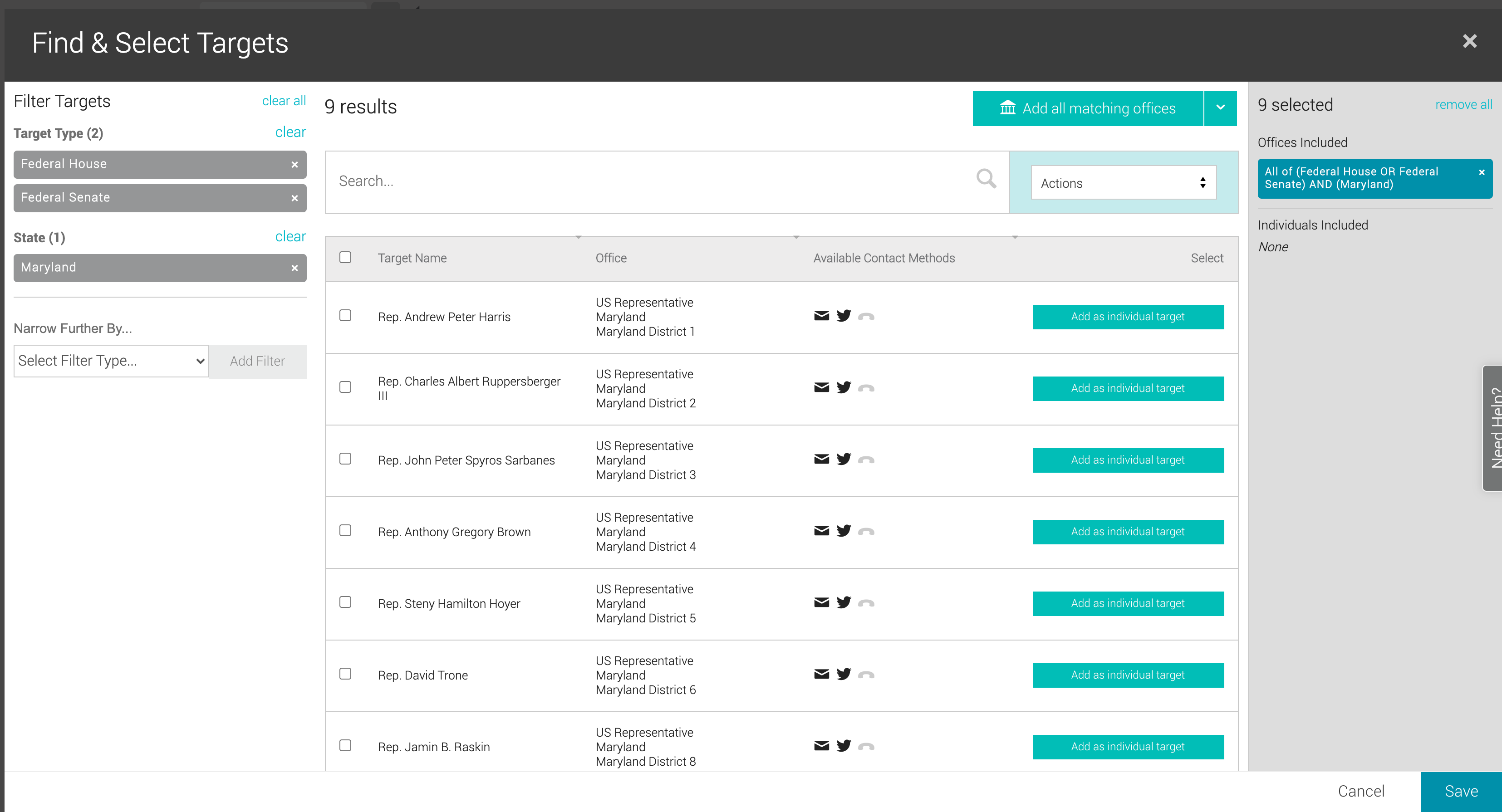This screenshot has height=812, width=1502.
Task: Clear the Target Type filters
Action: 290,132
